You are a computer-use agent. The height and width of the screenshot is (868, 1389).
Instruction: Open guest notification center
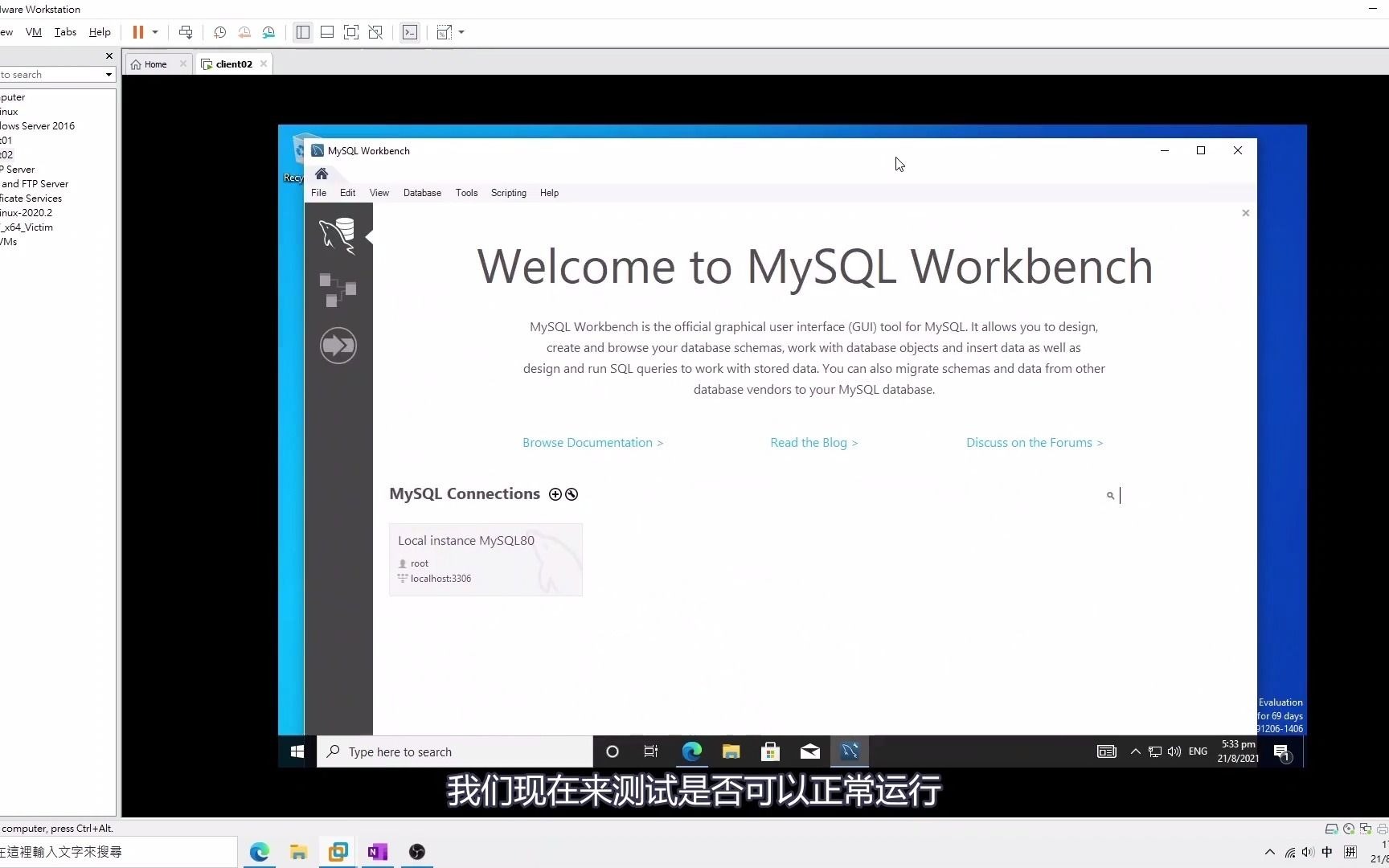1281,752
